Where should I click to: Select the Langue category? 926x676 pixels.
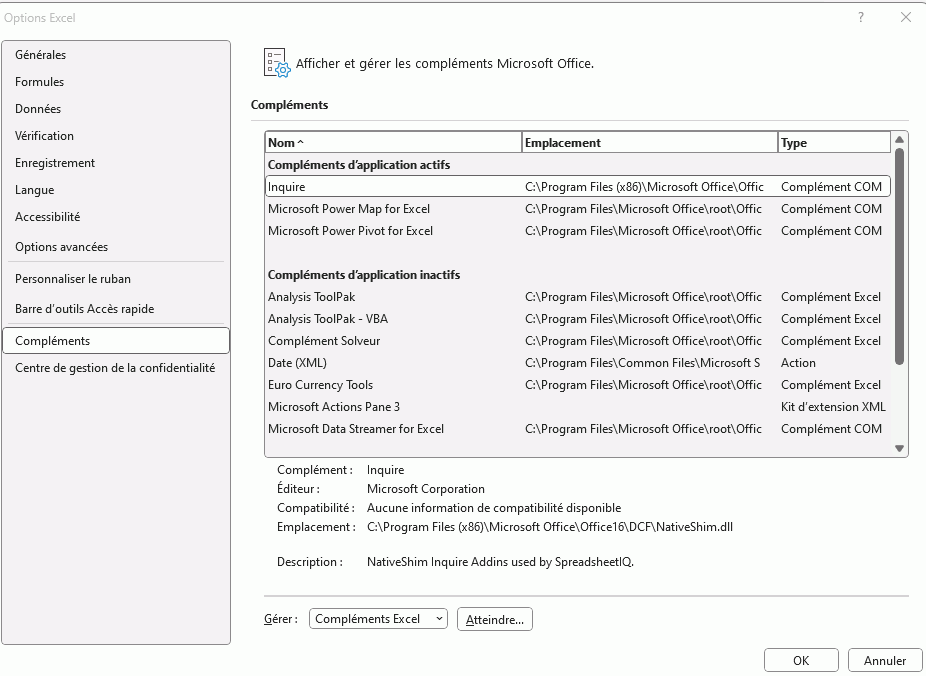[x=116, y=190]
